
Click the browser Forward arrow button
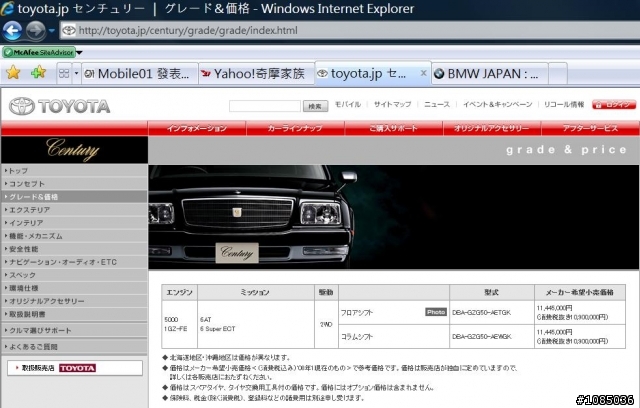[36, 30]
